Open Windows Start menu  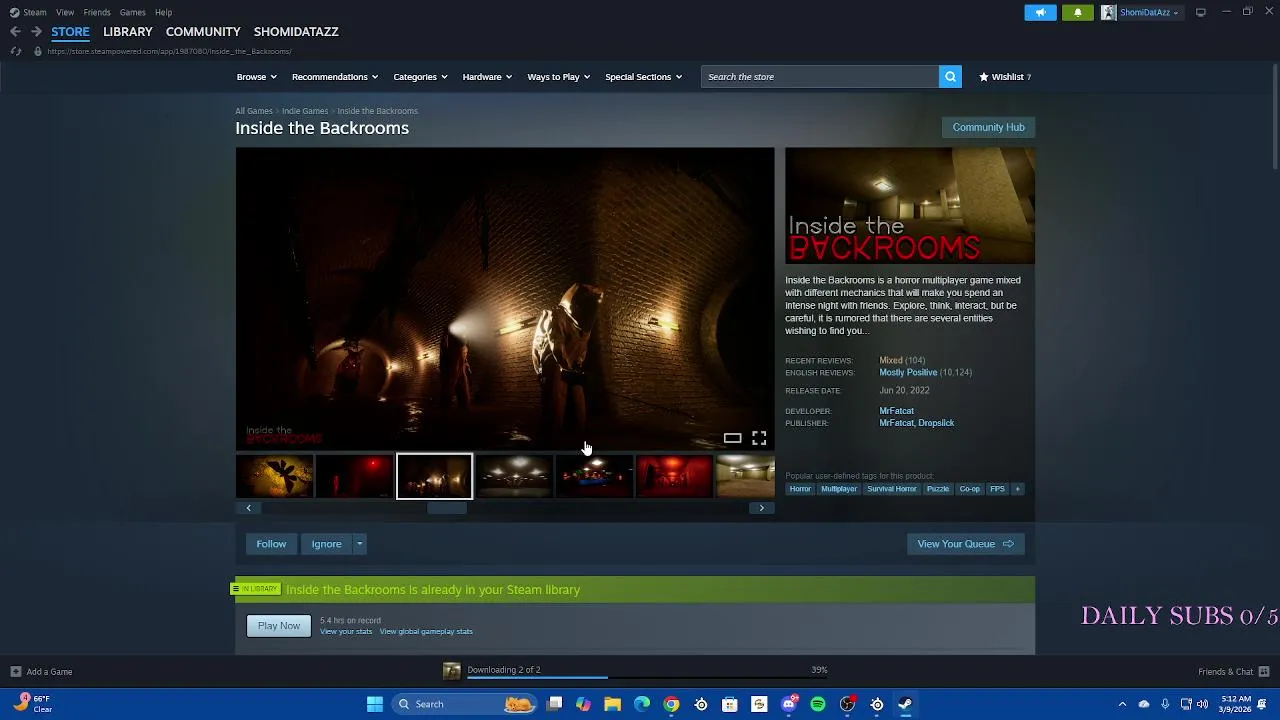coord(375,704)
